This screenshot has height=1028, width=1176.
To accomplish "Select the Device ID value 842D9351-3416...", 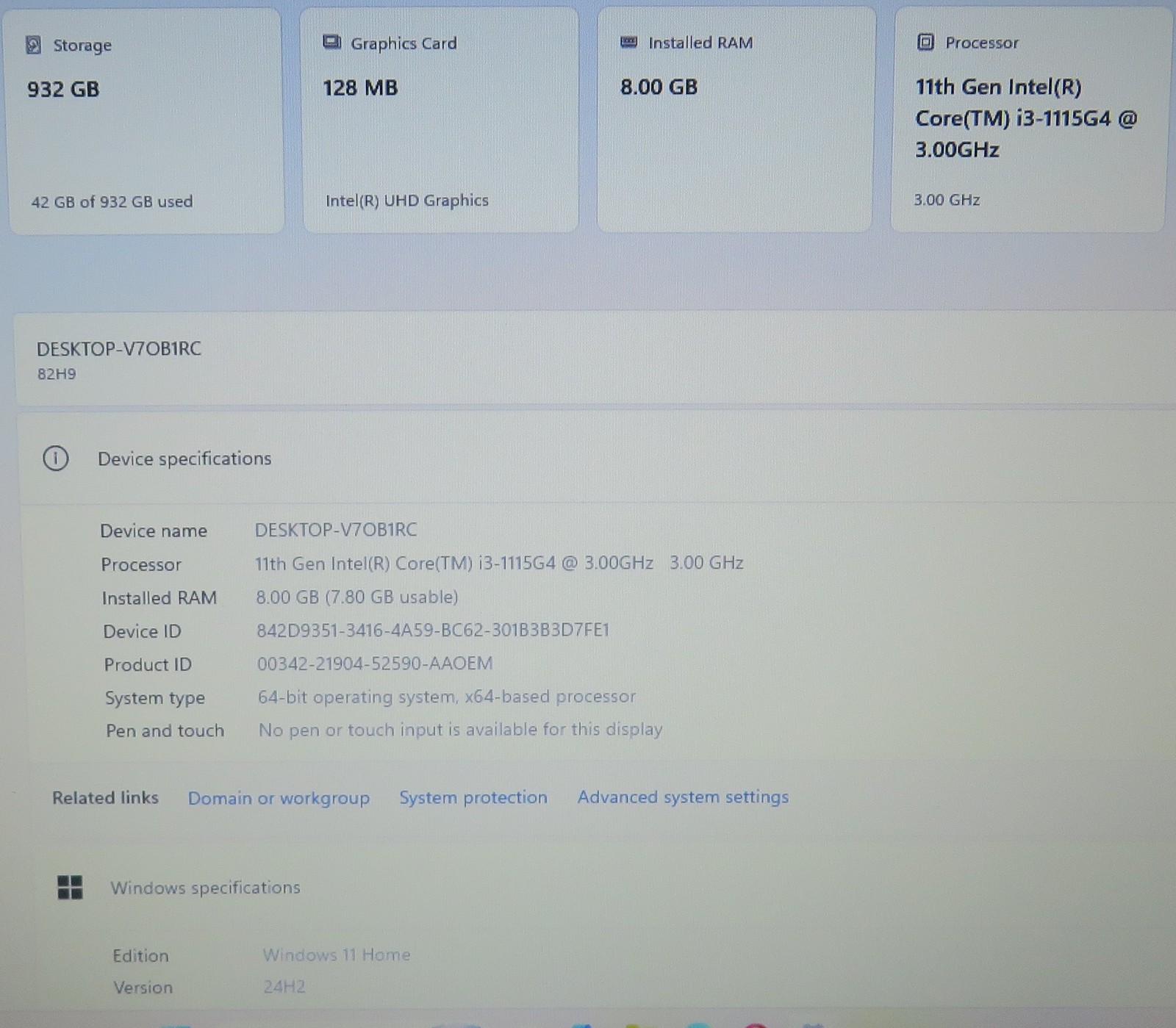I will 433,630.
